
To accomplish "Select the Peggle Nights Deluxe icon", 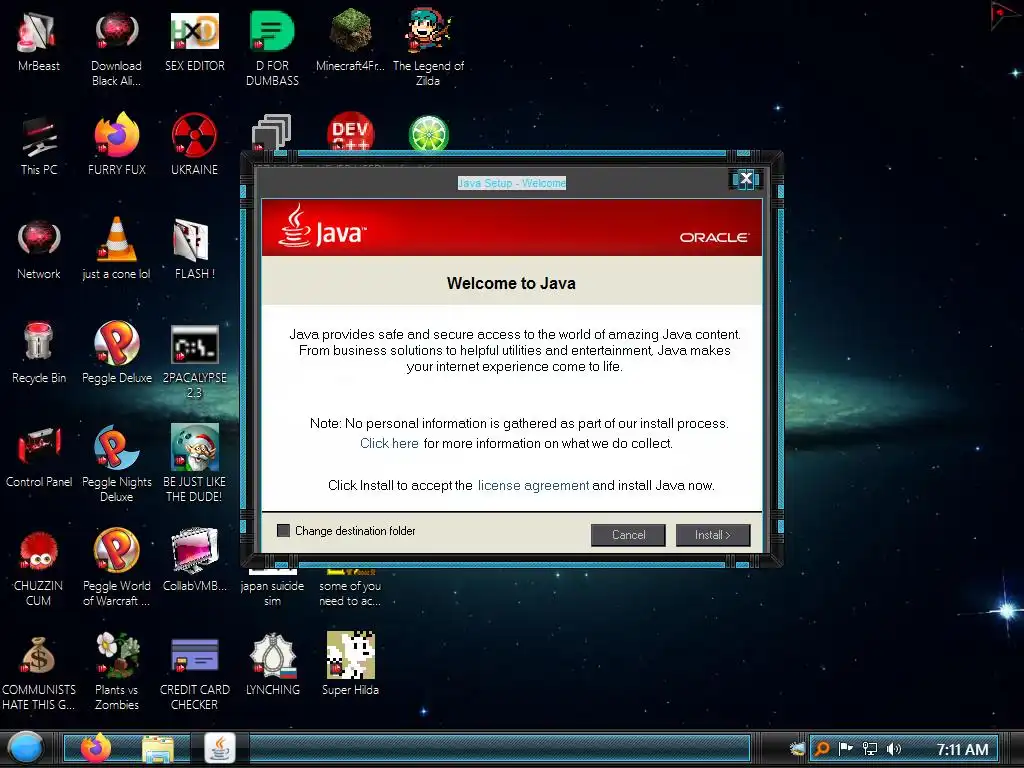I will pyautogui.click(x=116, y=464).
